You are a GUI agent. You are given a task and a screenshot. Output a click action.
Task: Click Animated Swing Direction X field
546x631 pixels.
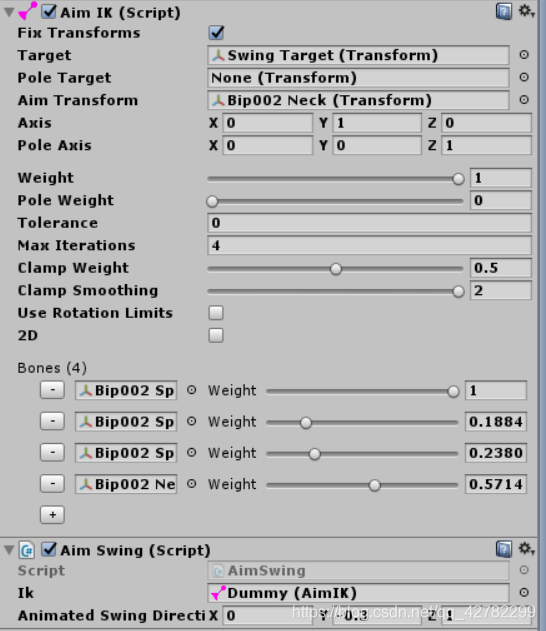[x=268, y=615]
